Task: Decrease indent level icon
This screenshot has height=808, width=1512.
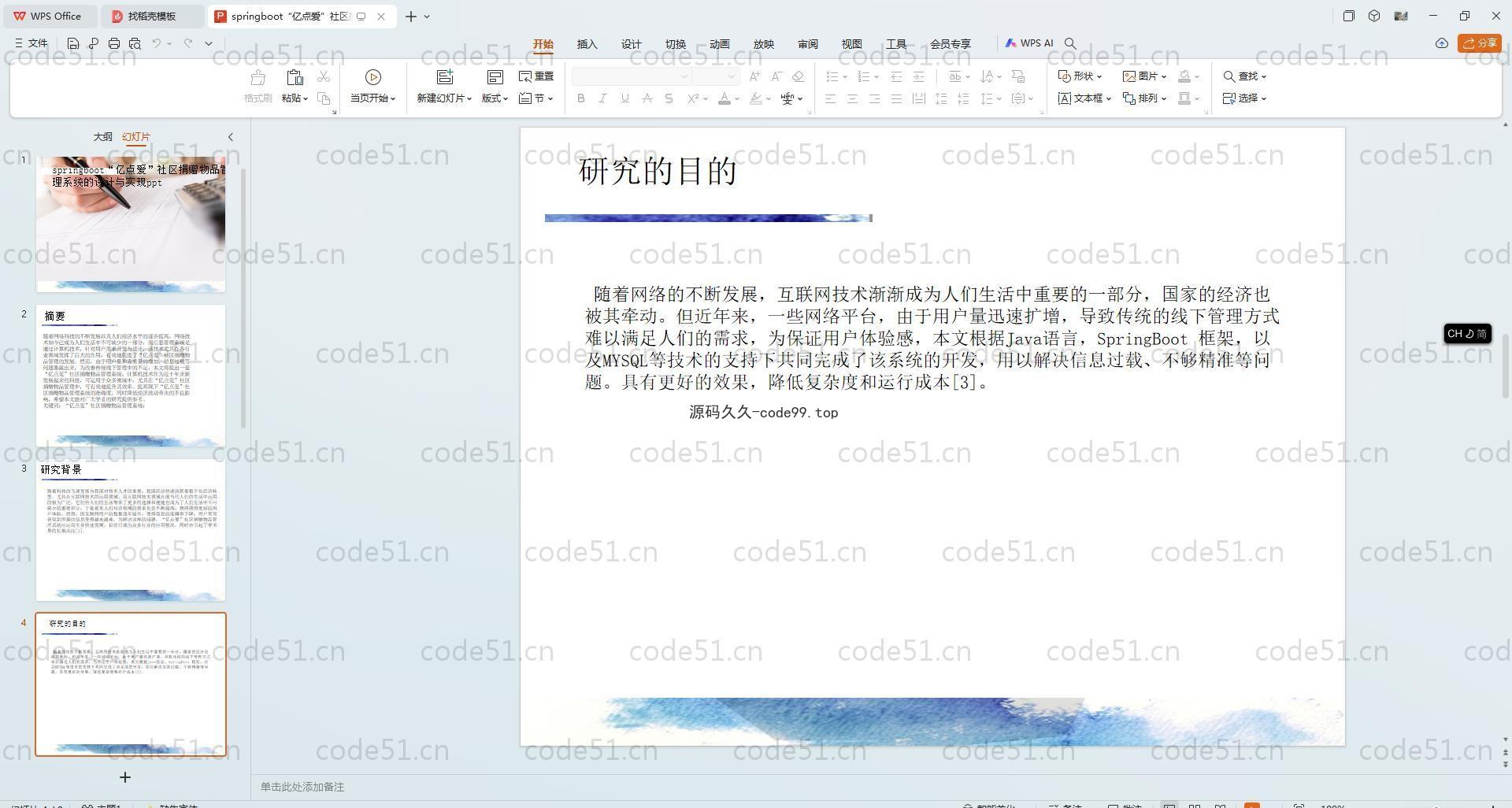Action: 896,76
